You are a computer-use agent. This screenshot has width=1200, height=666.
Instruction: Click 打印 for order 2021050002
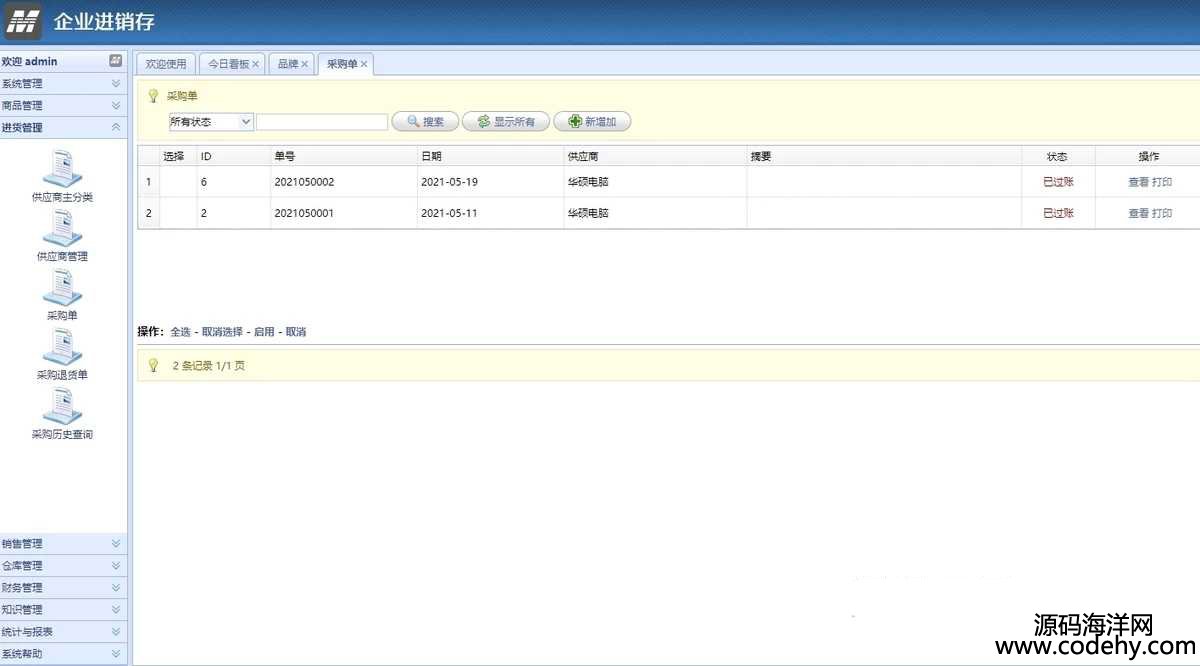point(1162,182)
